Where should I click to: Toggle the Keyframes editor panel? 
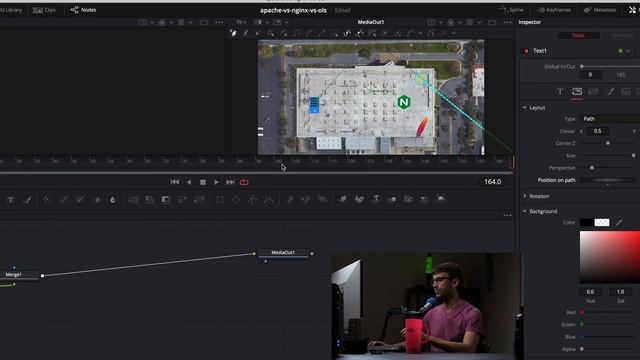click(x=554, y=10)
